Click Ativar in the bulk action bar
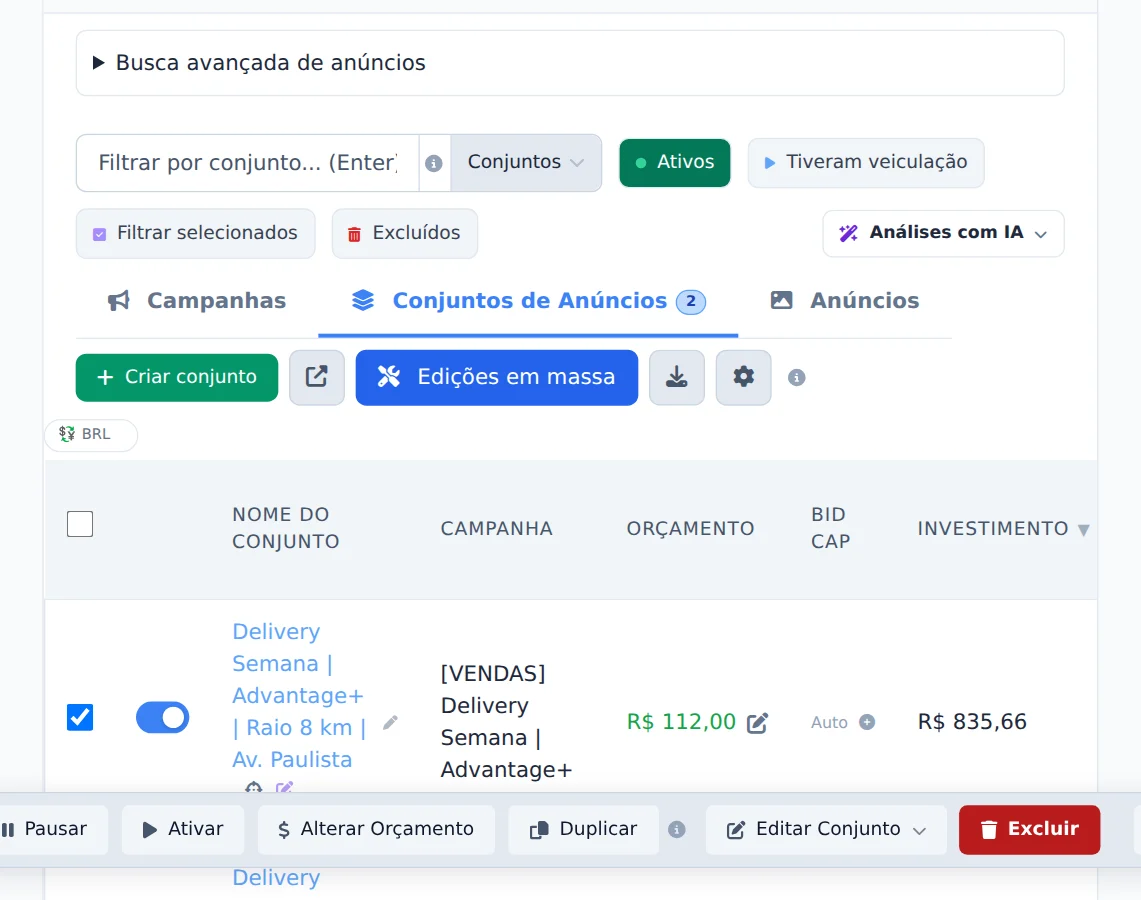Viewport: 1141px width, 900px height. click(x=183, y=829)
